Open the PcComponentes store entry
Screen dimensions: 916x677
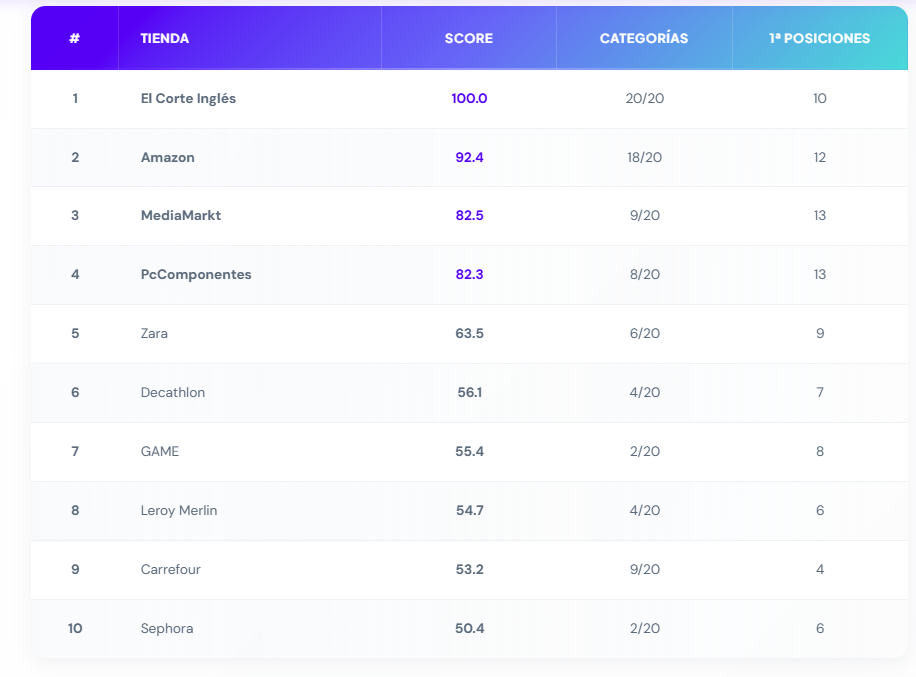click(196, 275)
